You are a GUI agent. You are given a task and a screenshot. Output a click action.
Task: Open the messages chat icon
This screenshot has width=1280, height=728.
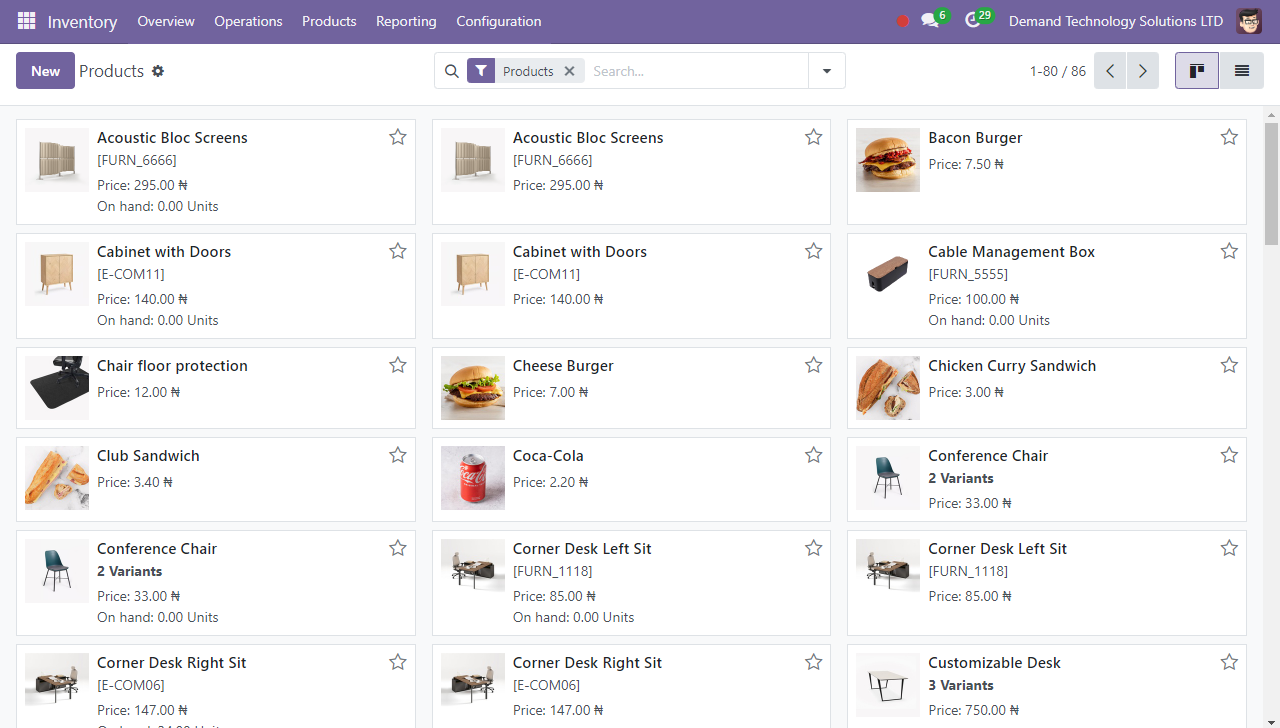coord(930,21)
